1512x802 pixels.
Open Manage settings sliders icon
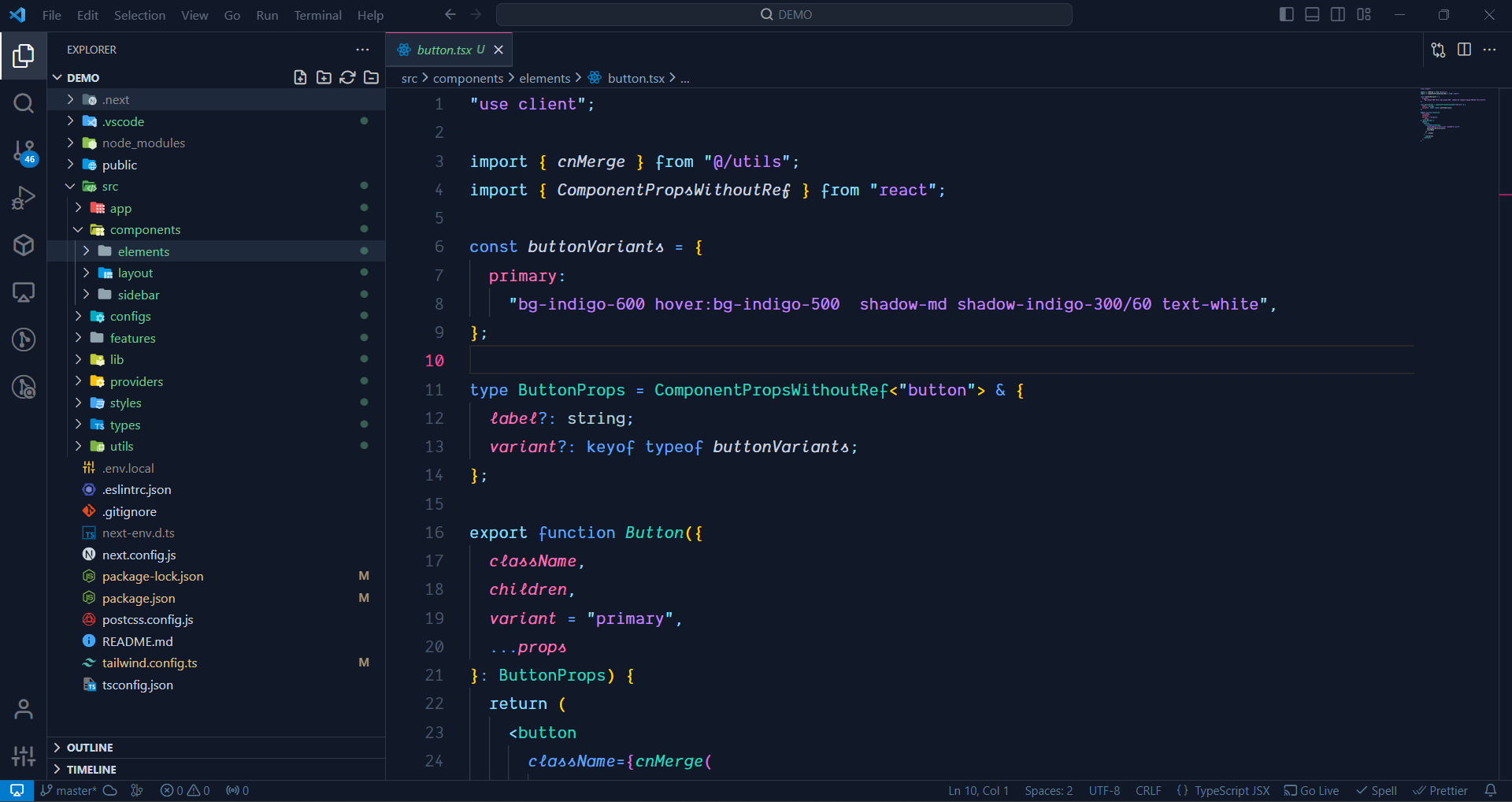24,756
